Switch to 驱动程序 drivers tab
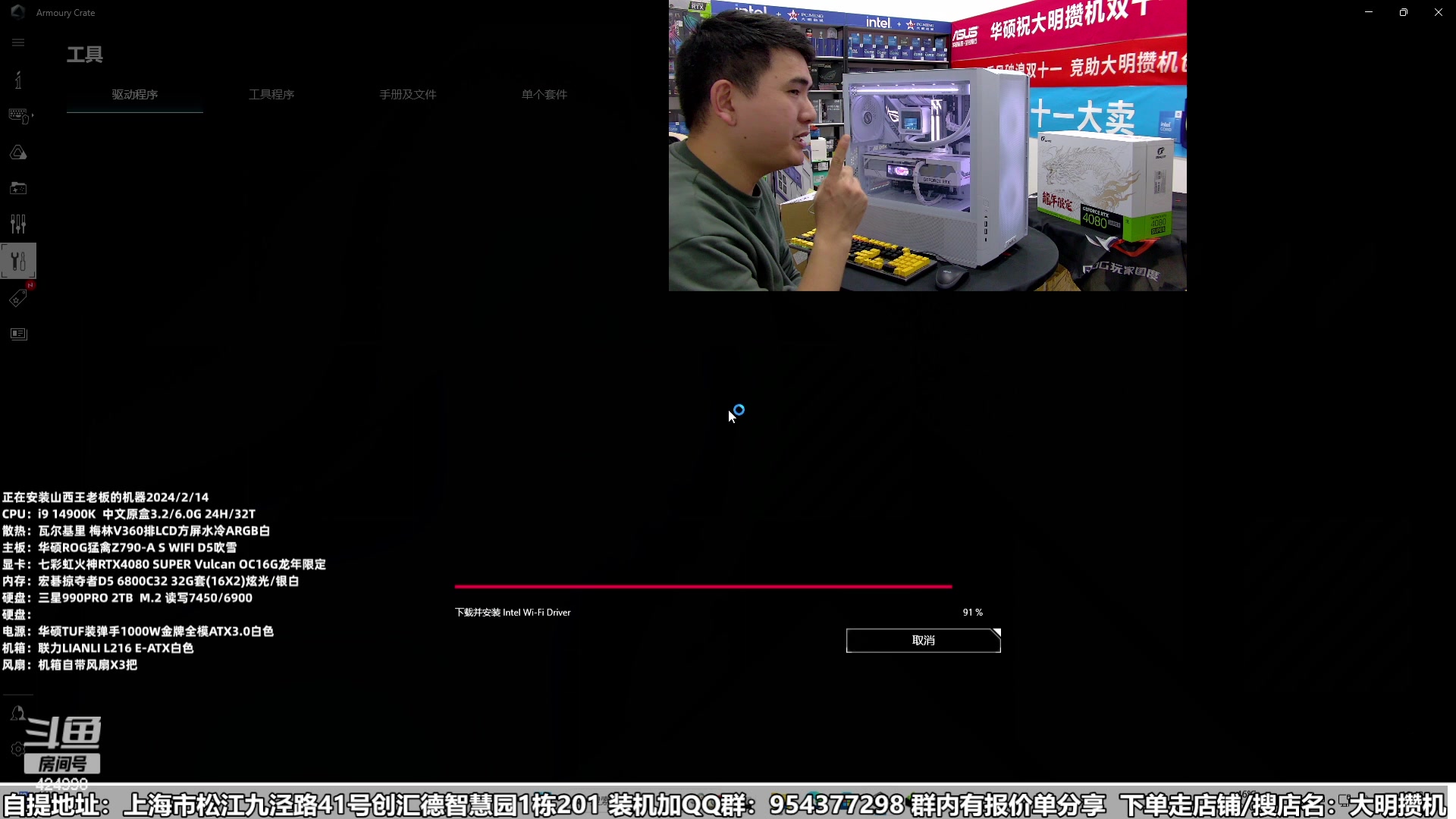The height and width of the screenshot is (819, 1456). click(135, 95)
